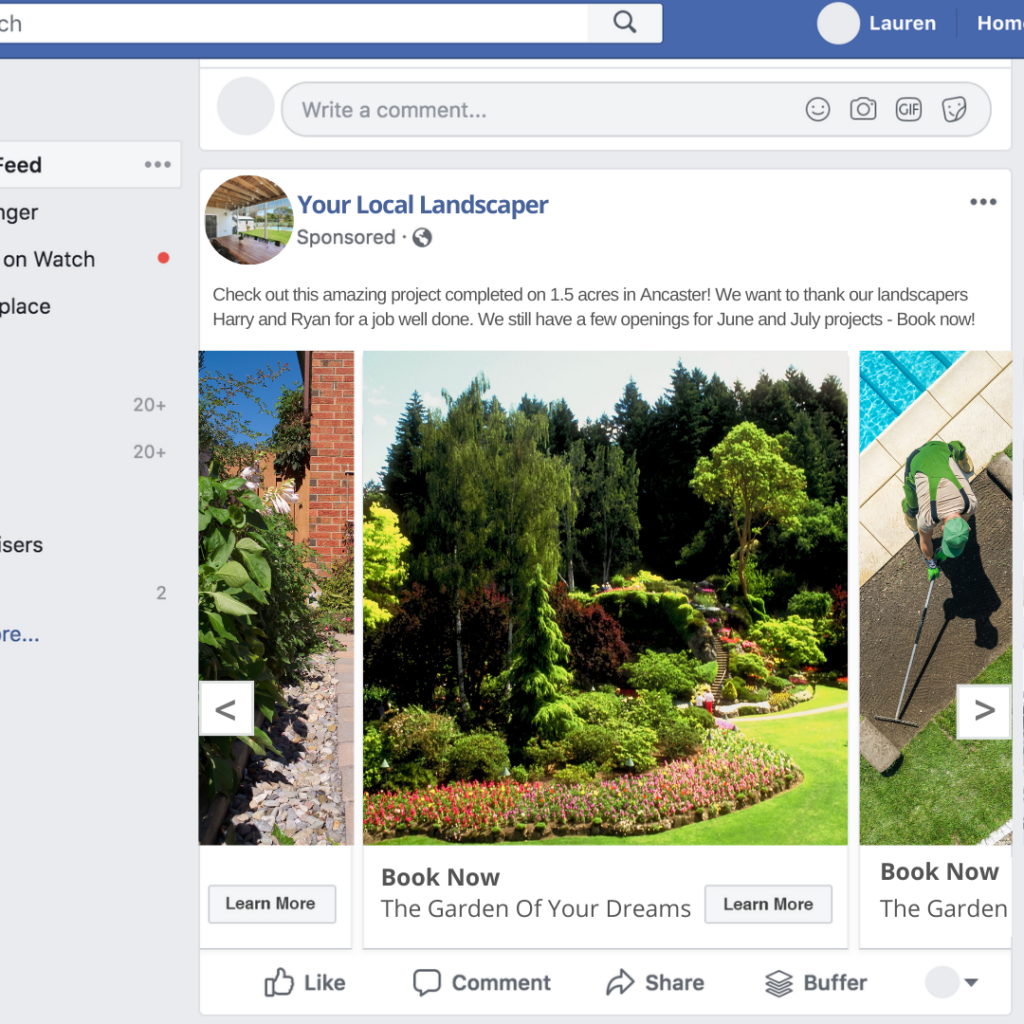The width and height of the screenshot is (1024, 1024).
Task: Click the public globe audience icon
Action: click(422, 237)
